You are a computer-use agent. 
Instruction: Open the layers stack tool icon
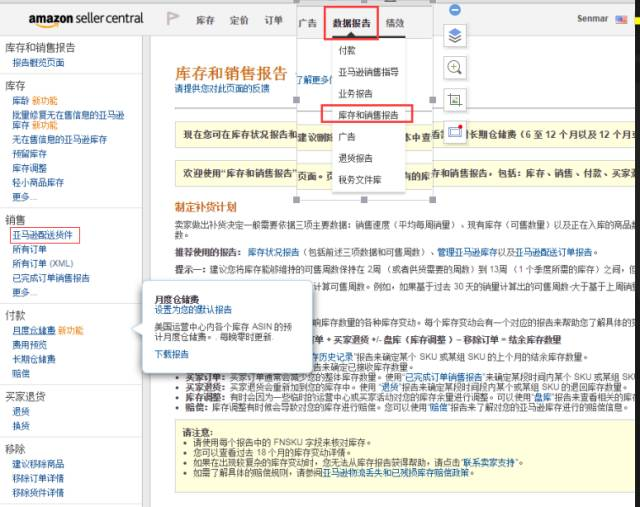(x=455, y=36)
